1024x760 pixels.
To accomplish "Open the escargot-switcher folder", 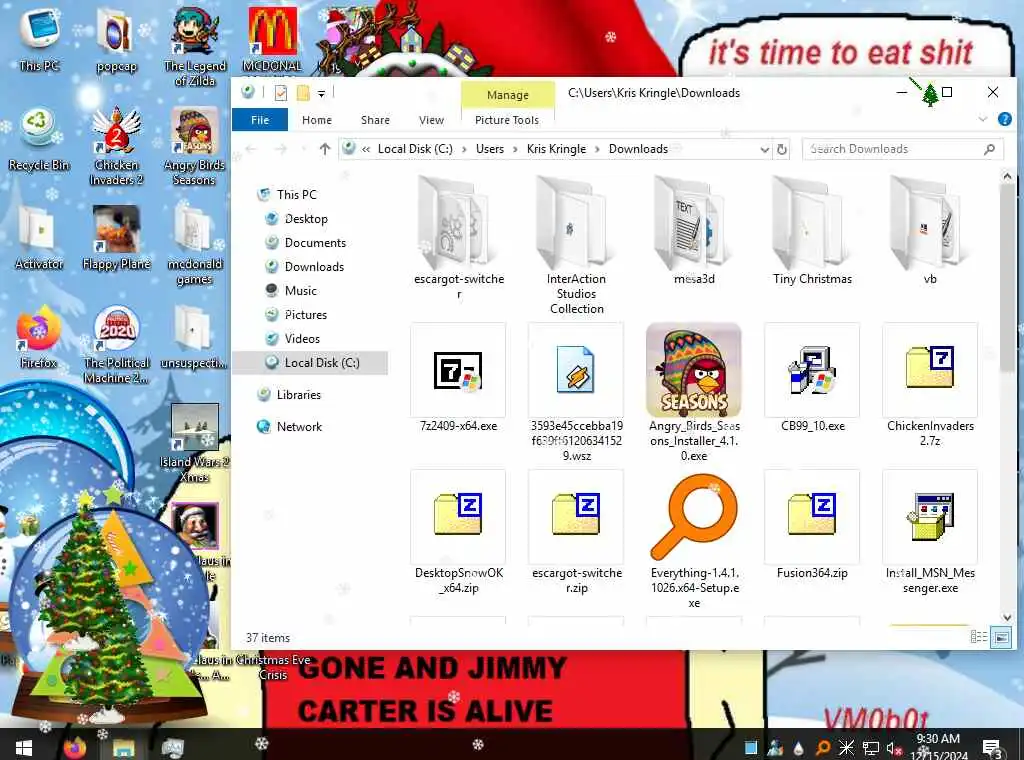I will click(x=458, y=238).
